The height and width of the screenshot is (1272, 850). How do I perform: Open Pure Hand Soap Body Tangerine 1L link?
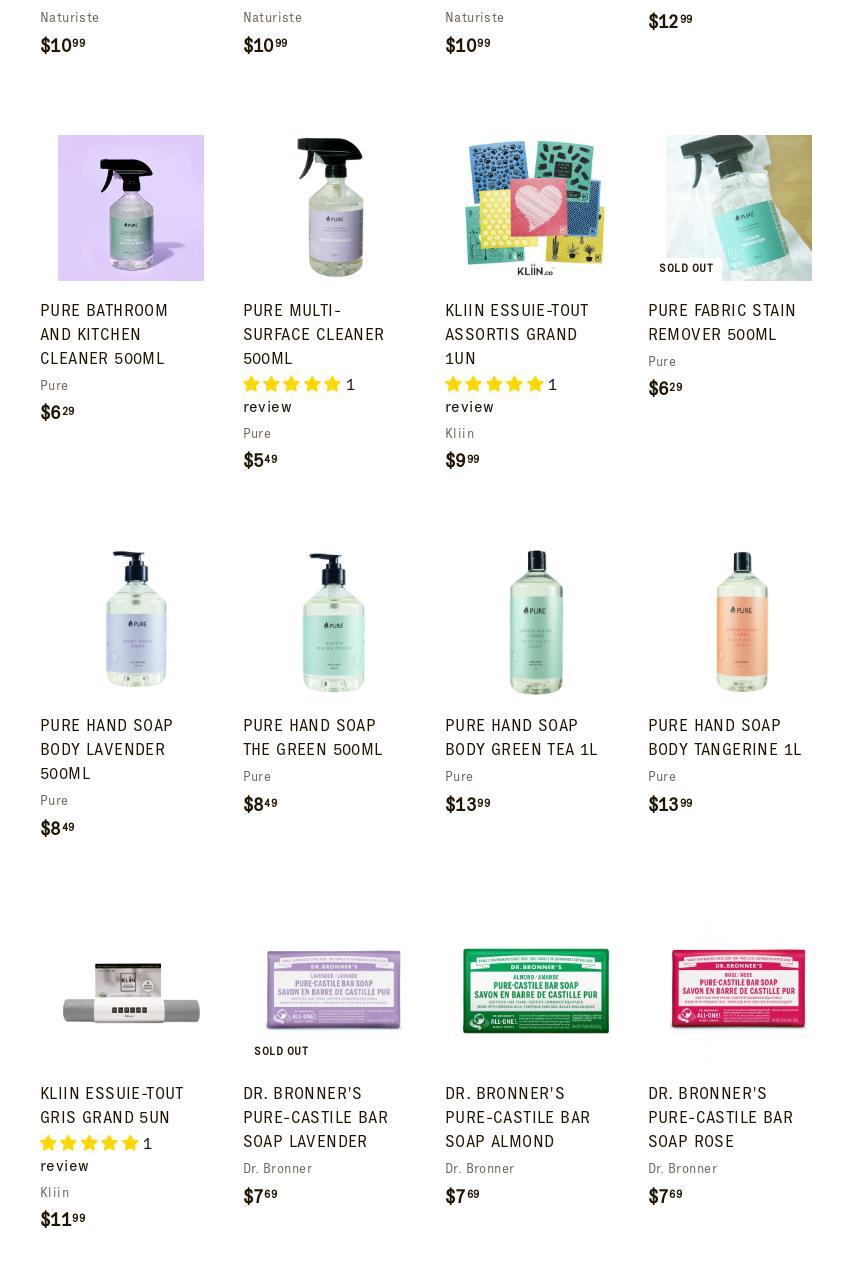725,738
